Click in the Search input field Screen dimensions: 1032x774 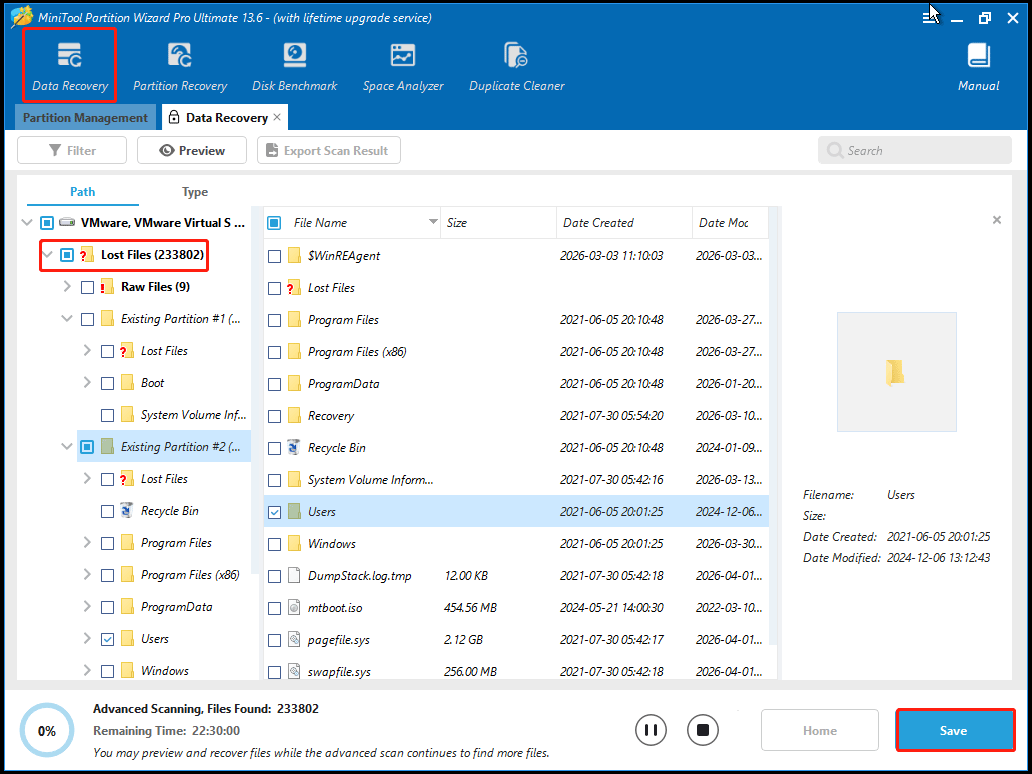pyautogui.click(x=915, y=150)
